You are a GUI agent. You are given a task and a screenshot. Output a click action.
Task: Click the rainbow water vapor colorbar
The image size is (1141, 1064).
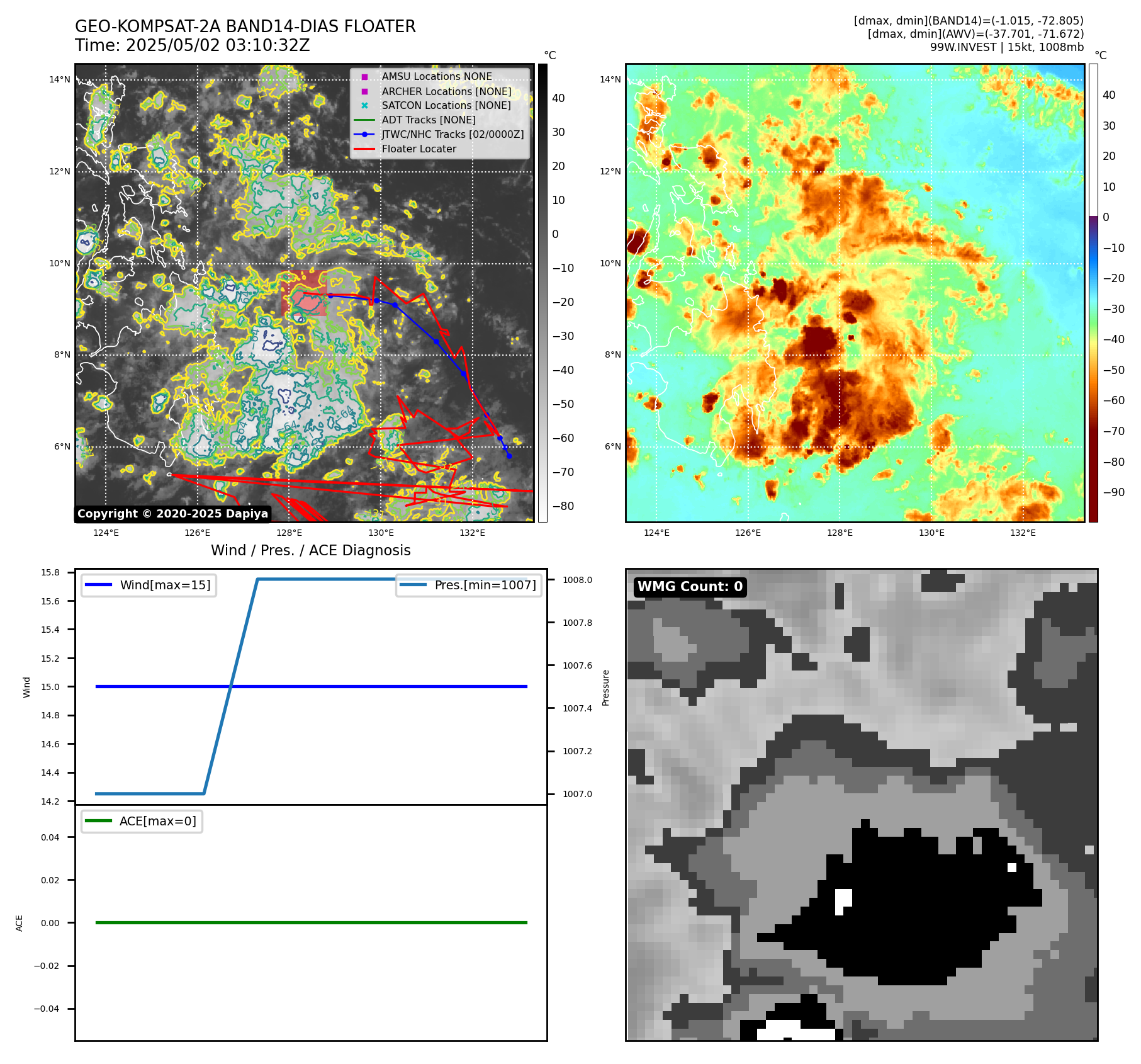tap(1093, 293)
